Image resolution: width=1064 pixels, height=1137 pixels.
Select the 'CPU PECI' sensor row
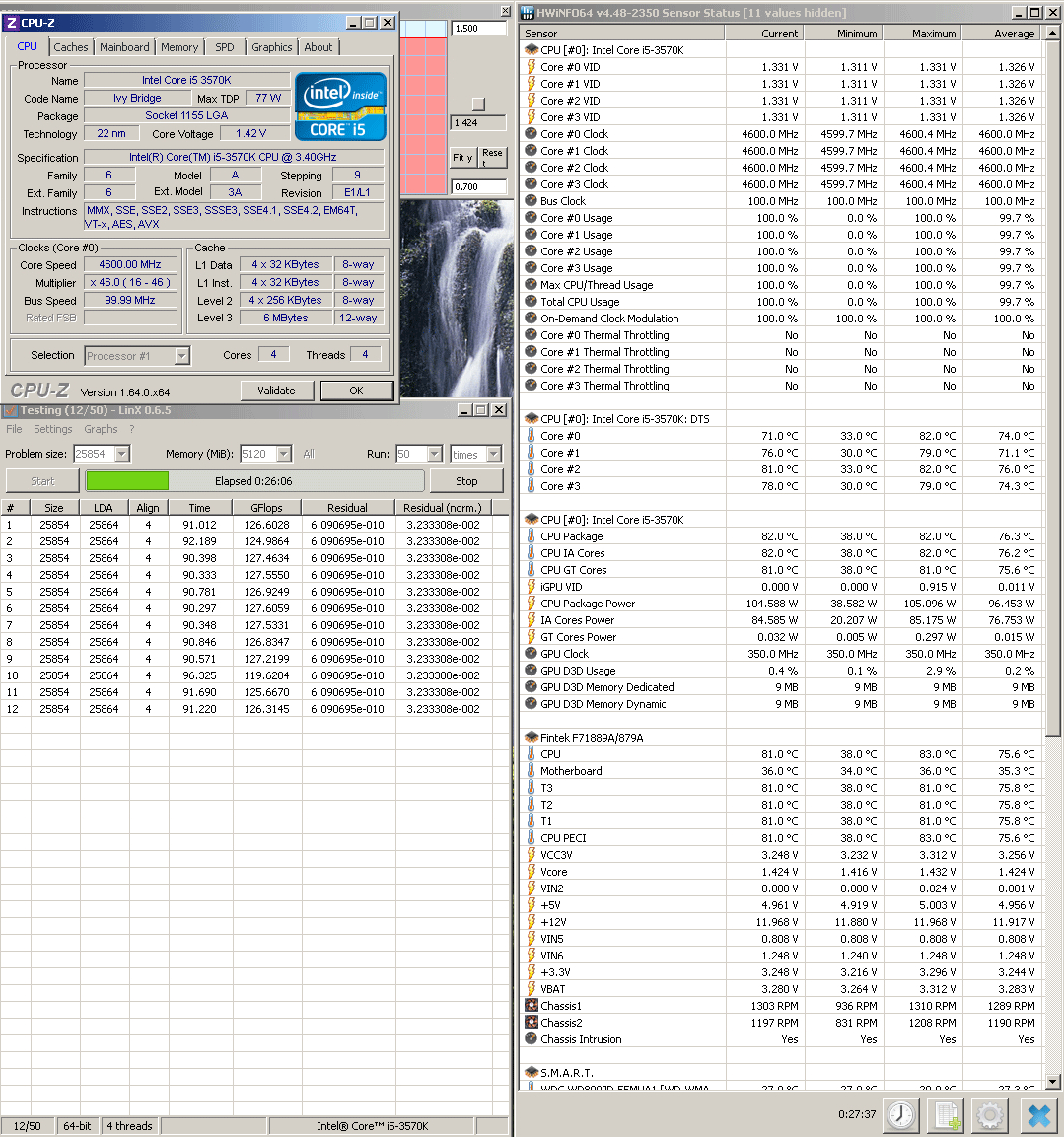(x=781, y=838)
